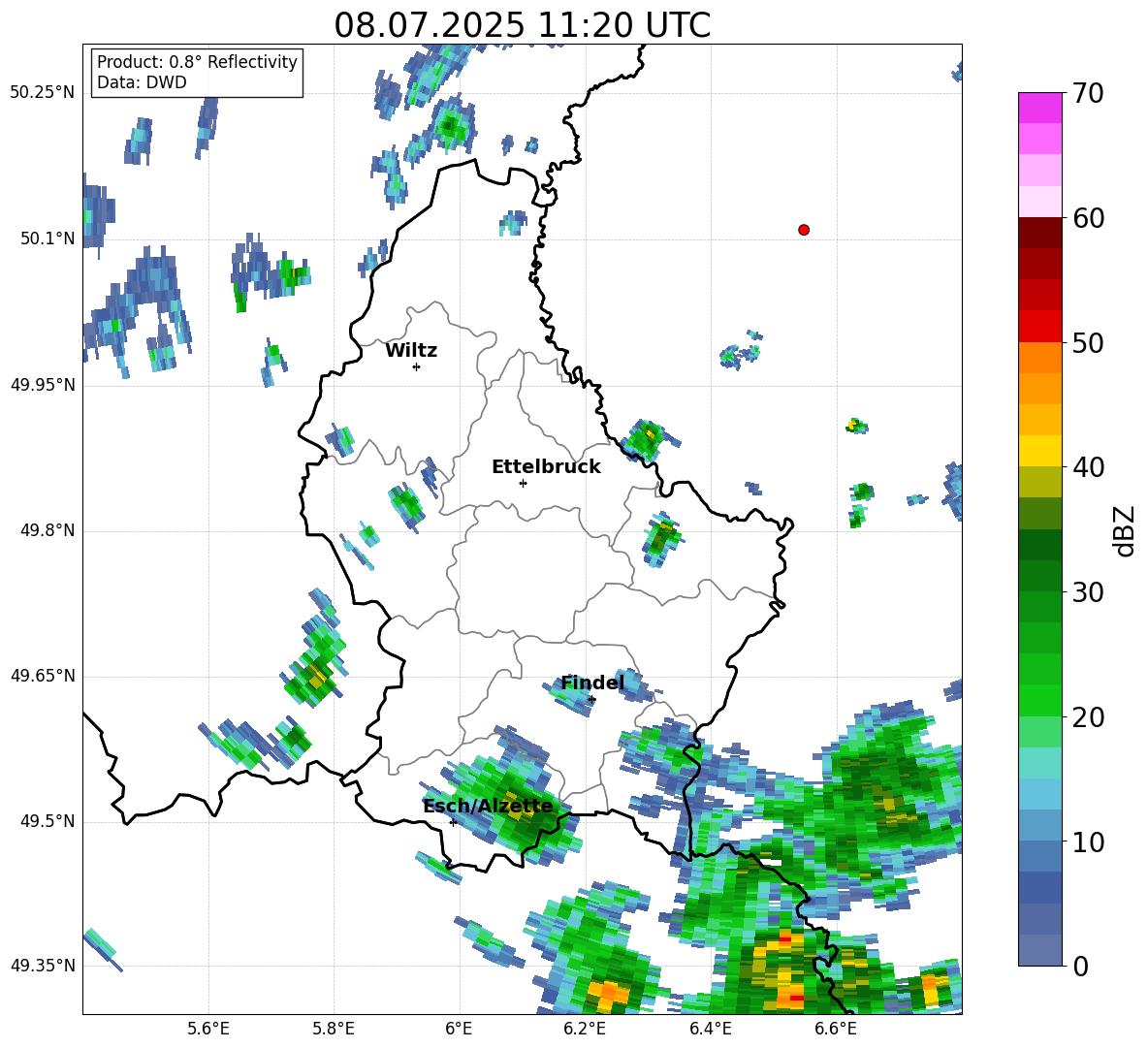Image resolution: width=1148 pixels, height=1048 pixels.
Task: Click the red station dot marker
Action: coord(803,230)
